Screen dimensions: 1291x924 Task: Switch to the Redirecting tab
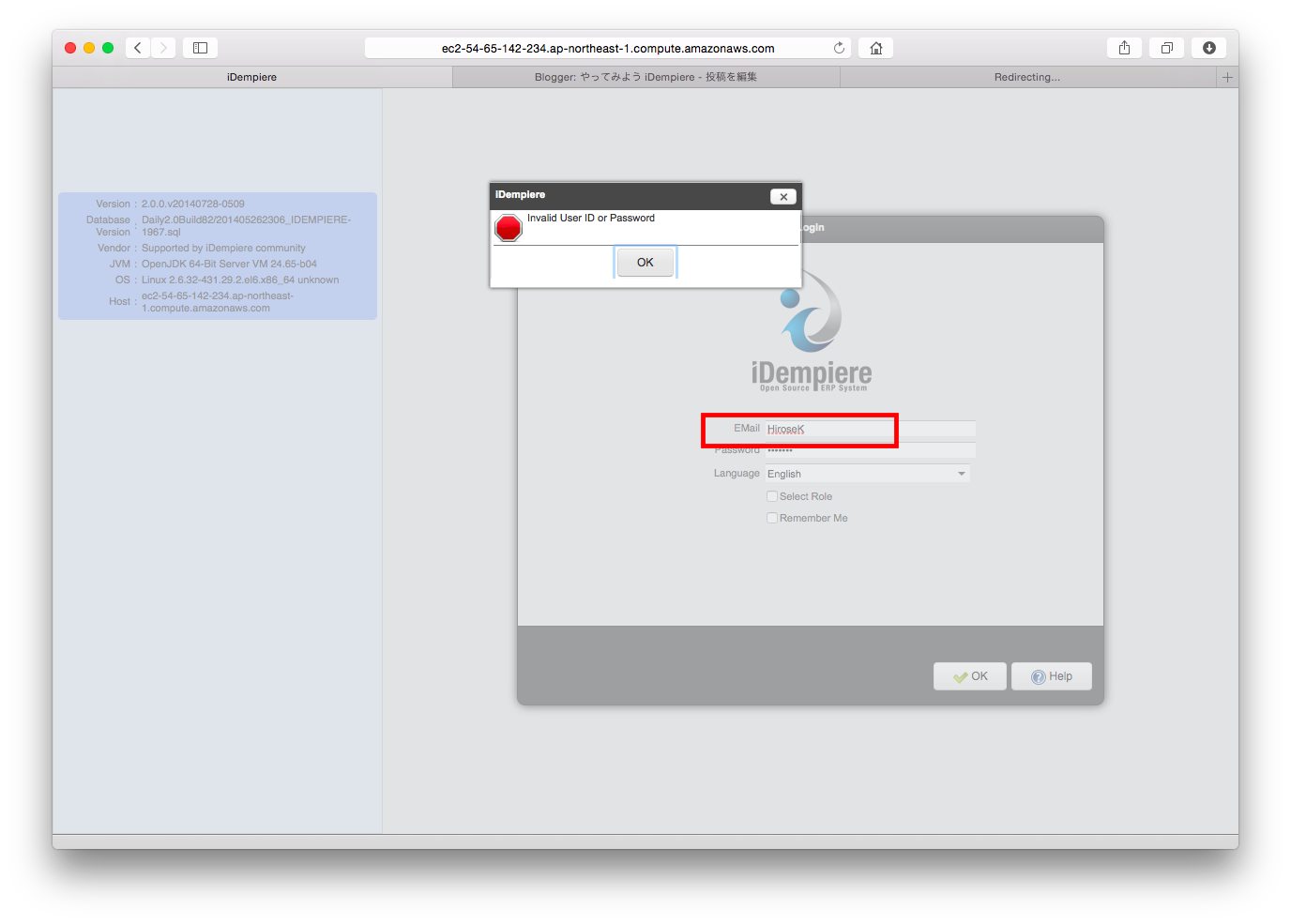click(1027, 77)
